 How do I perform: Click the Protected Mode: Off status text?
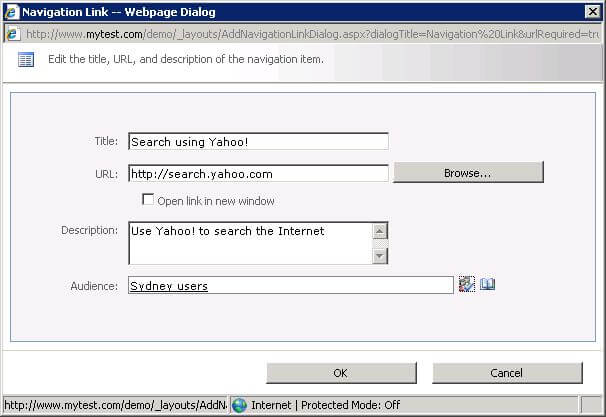pos(351,405)
